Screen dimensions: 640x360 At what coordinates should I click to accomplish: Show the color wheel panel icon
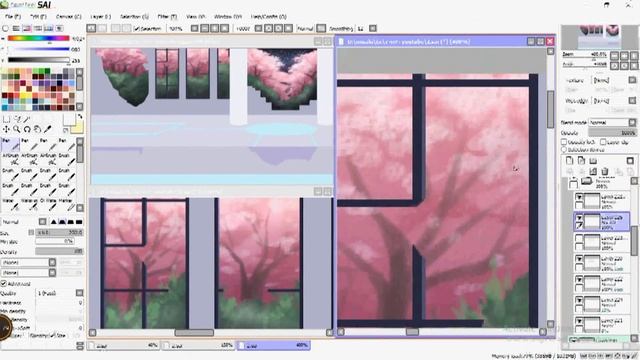(x=5, y=29)
